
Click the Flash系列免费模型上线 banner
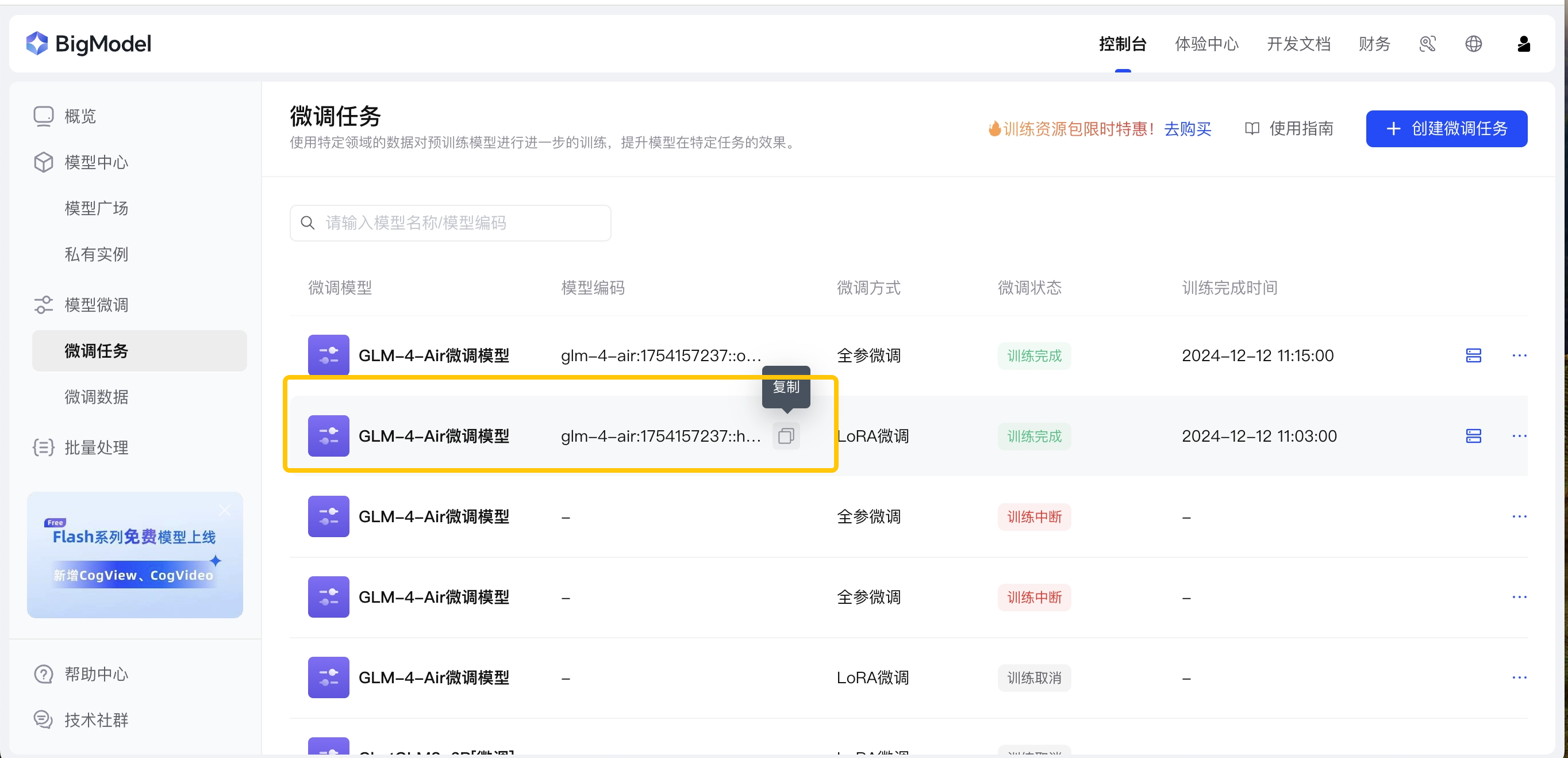pyautogui.click(x=134, y=554)
